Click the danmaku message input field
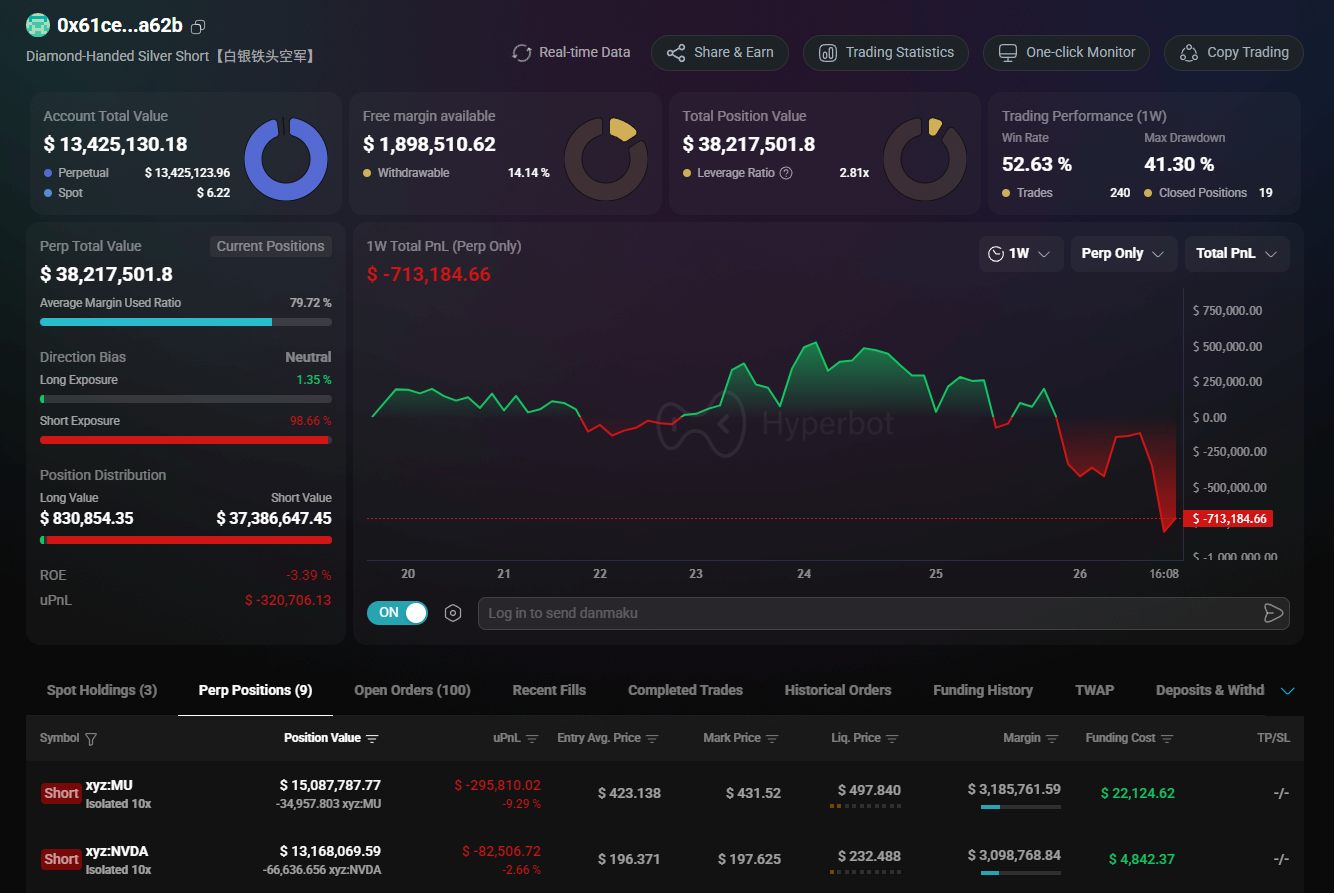This screenshot has width=1334, height=893. [868, 613]
